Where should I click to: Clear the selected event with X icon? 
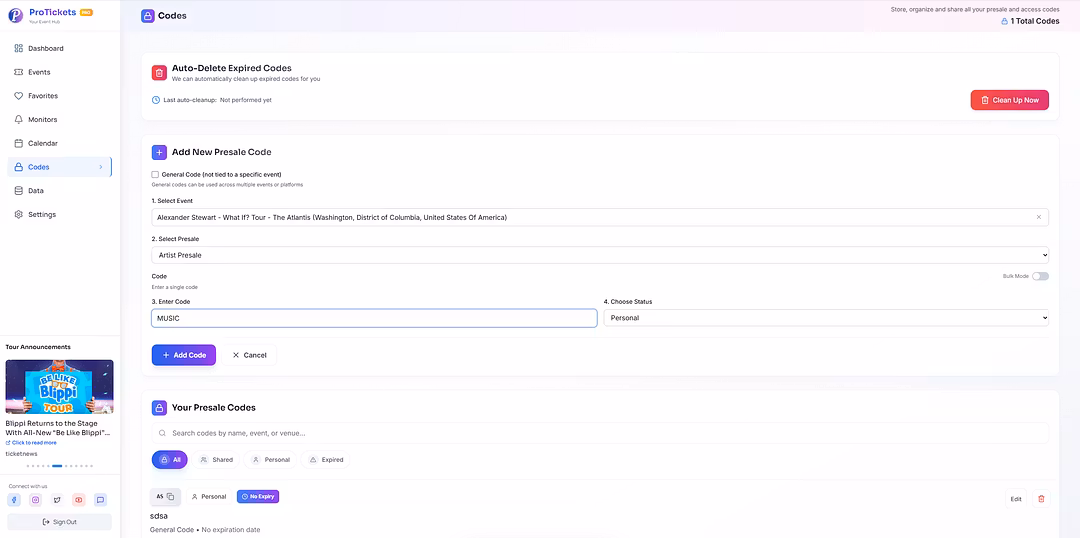pyautogui.click(x=1038, y=217)
